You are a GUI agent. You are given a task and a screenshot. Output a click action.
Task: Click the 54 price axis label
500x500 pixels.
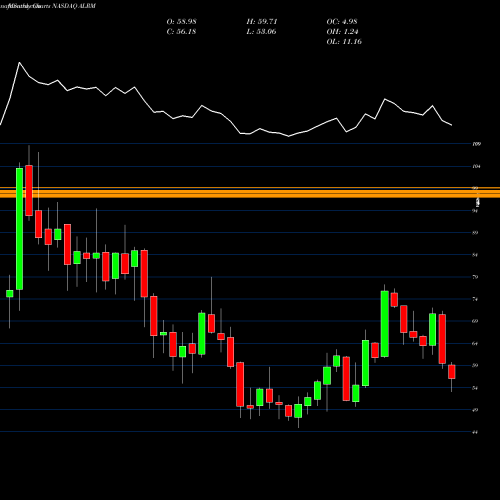(x=475, y=388)
